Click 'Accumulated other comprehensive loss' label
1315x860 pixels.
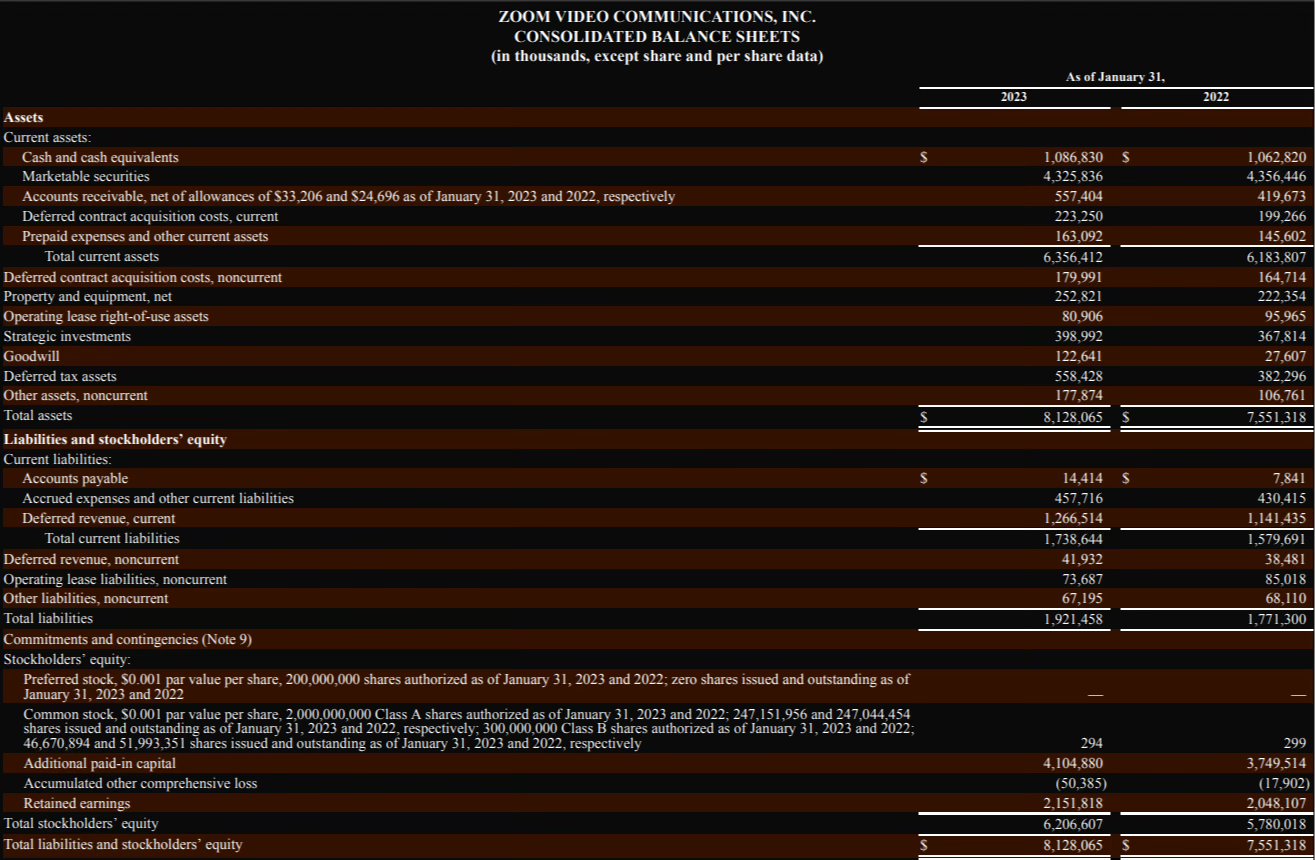point(140,784)
